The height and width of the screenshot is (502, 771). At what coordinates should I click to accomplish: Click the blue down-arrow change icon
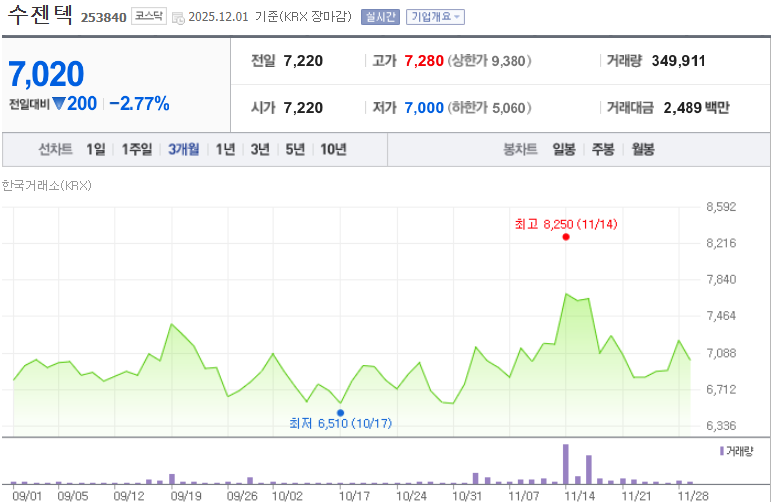point(59,104)
